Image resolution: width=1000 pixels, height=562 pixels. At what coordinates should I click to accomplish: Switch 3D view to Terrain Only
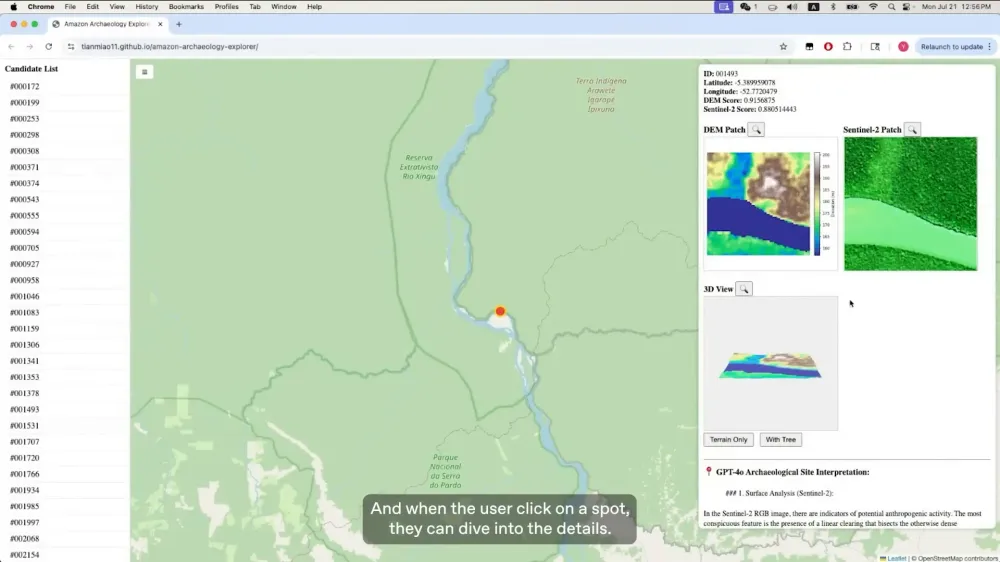[728, 440]
